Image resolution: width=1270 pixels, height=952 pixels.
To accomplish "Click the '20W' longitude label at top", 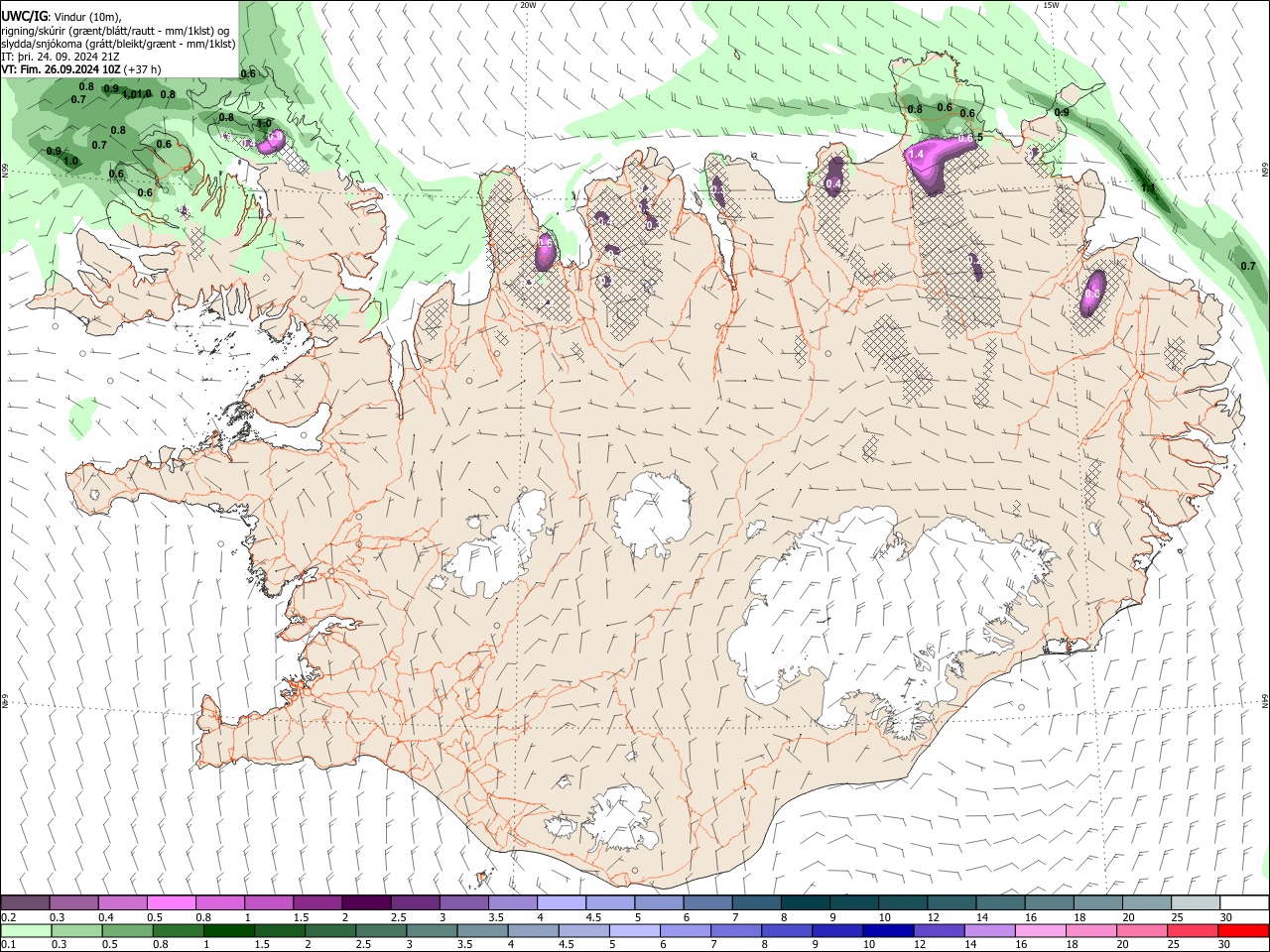I will pyautogui.click(x=528, y=5).
